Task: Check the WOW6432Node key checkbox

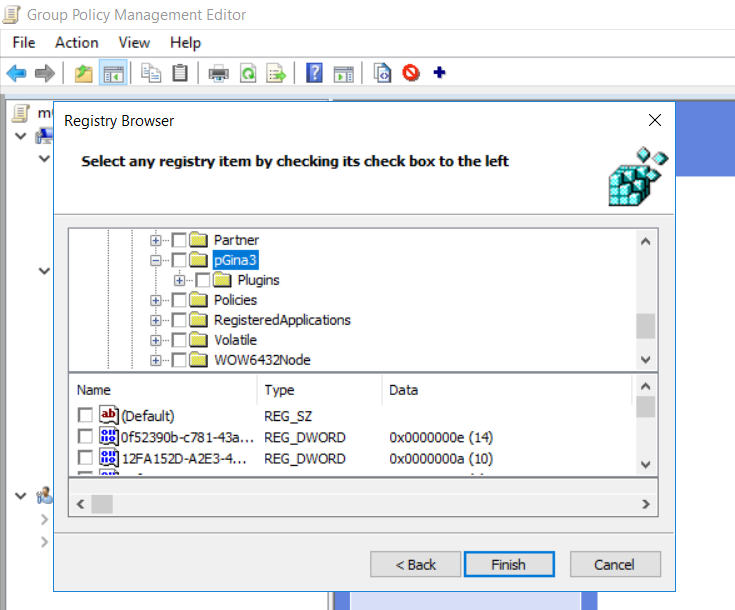Action: pyautogui.click(x=179, y=360)
